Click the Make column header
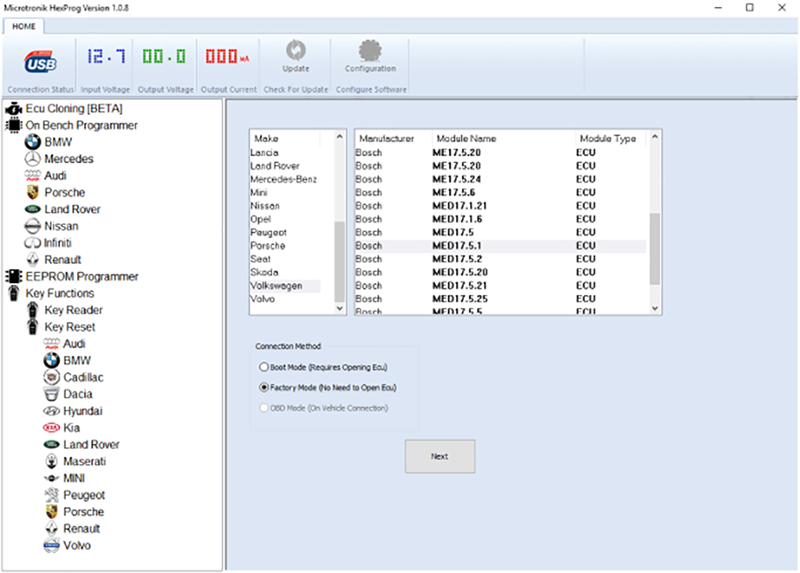 [285, 138]
